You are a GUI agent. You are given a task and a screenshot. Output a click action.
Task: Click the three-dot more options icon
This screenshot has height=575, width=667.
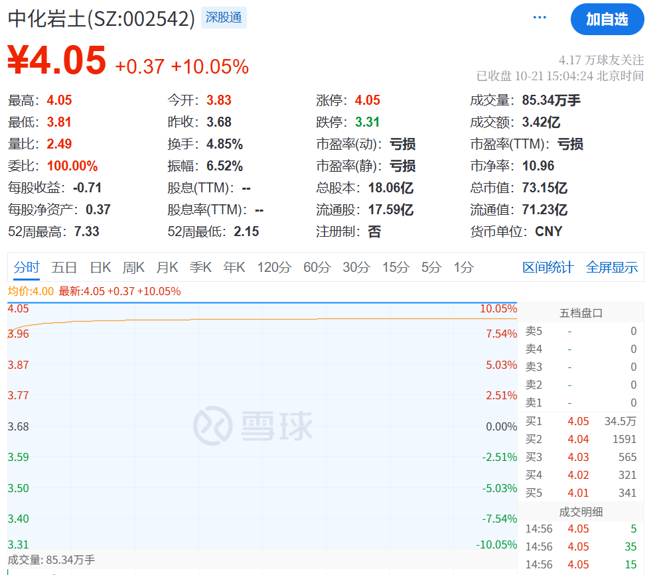540,18
